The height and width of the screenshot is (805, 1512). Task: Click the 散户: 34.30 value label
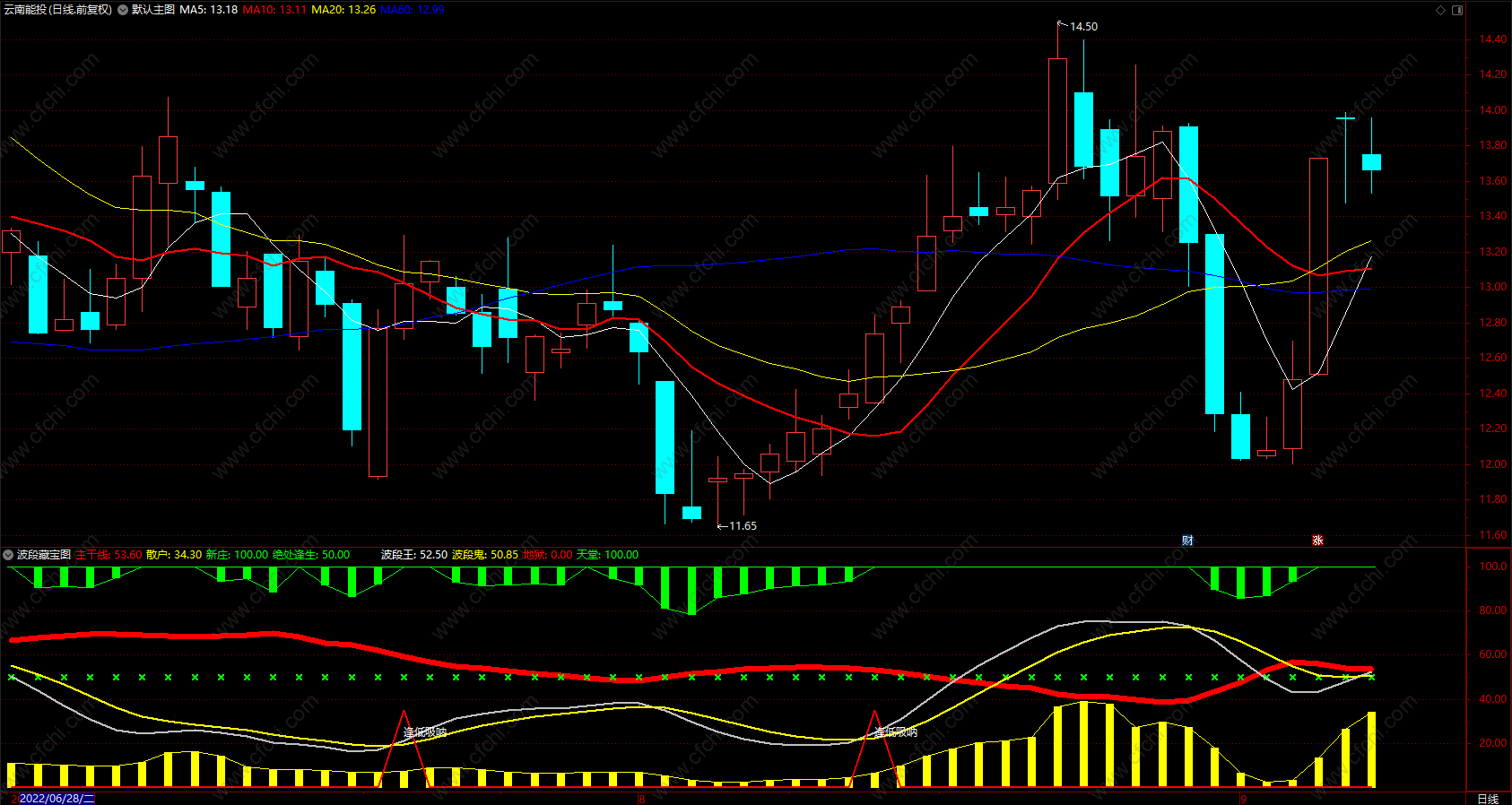(174, 555)
